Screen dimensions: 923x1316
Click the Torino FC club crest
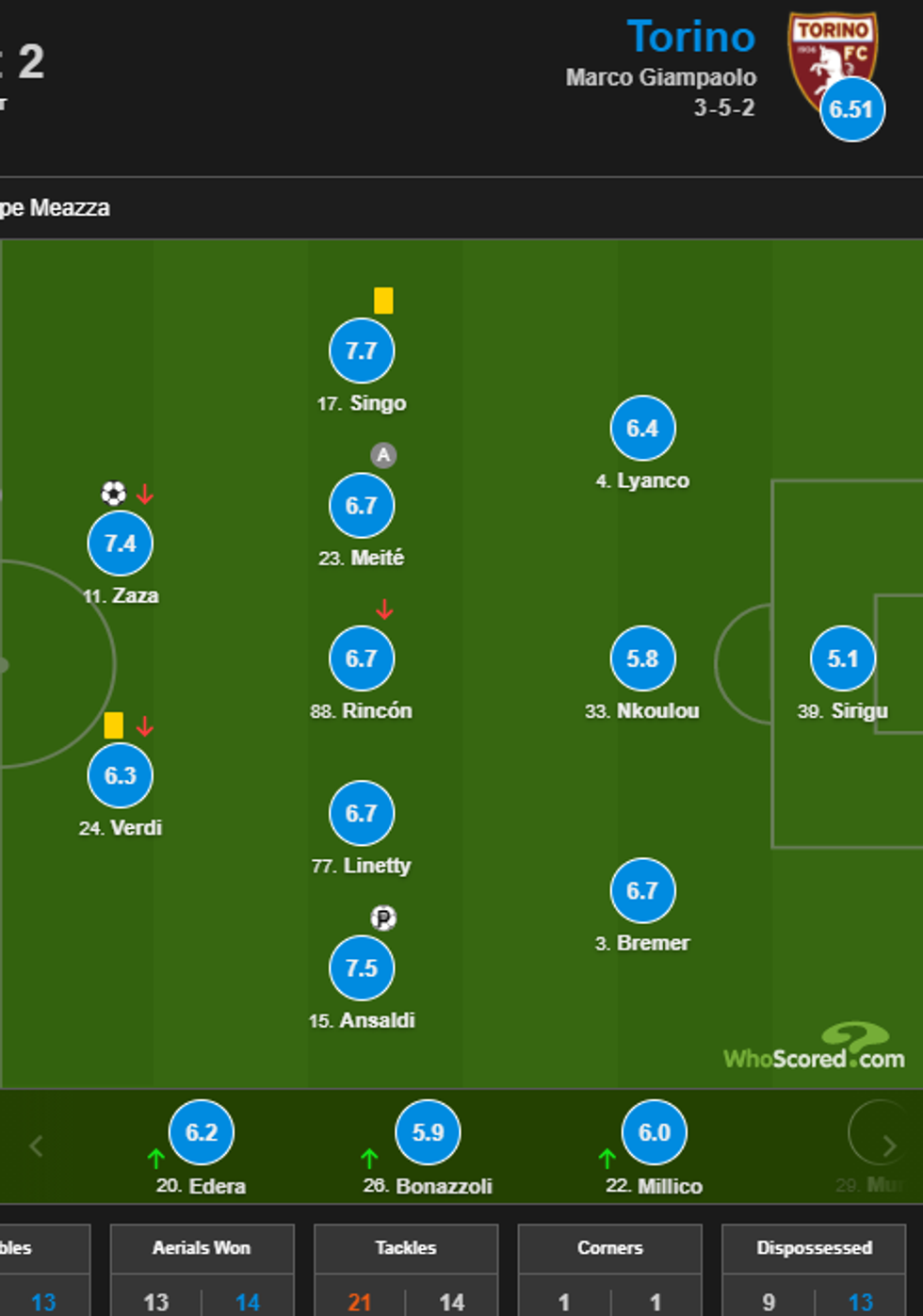[831, 58]
